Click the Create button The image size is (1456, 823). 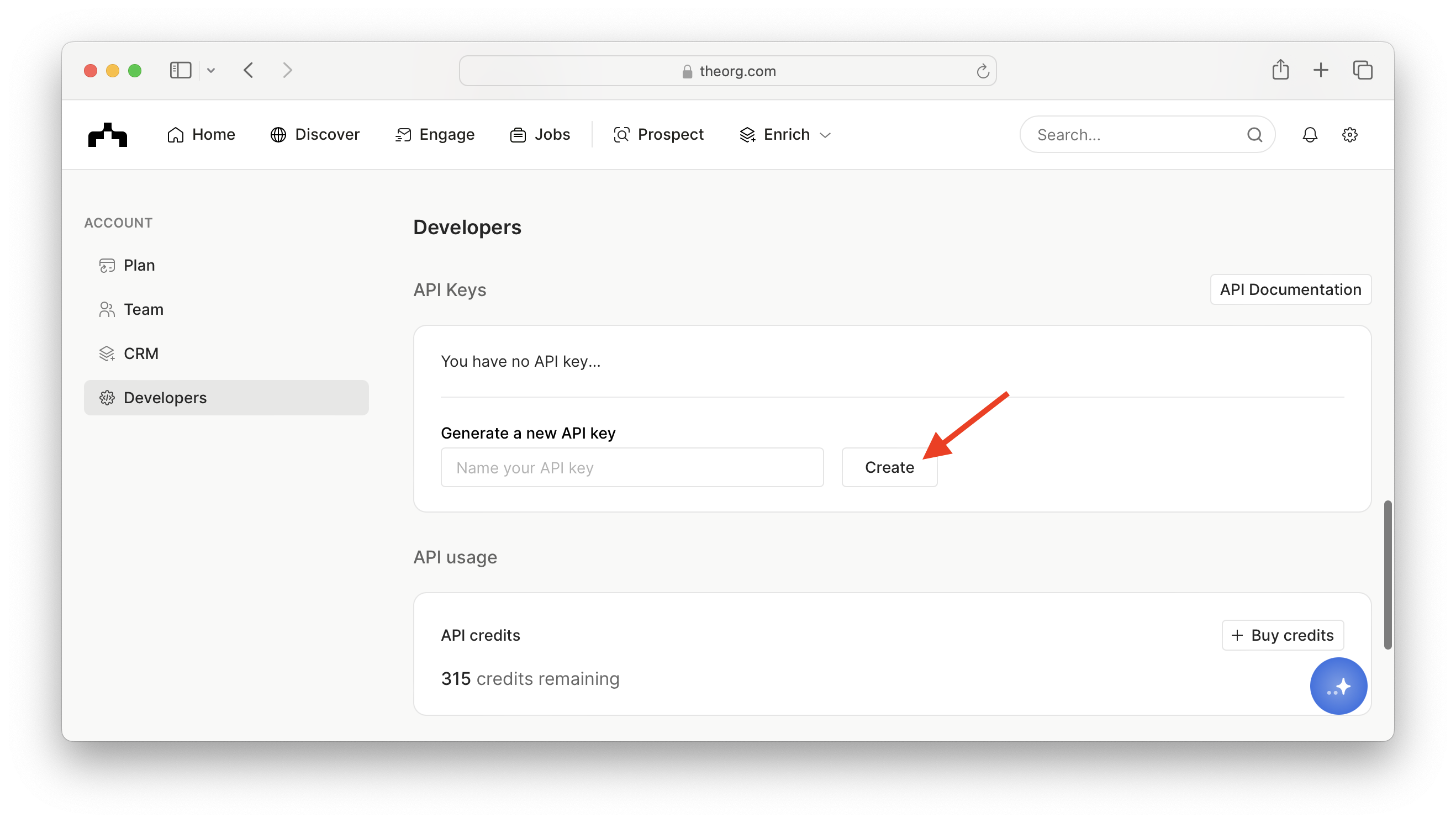(x=889, y=467)
